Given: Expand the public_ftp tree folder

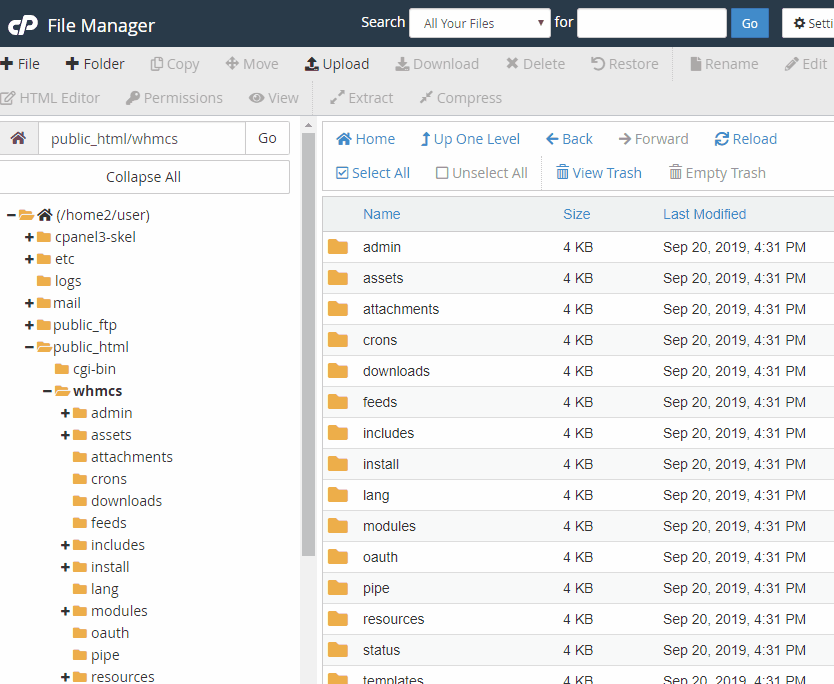Looking at the screenshot, I should pos(29,325).
